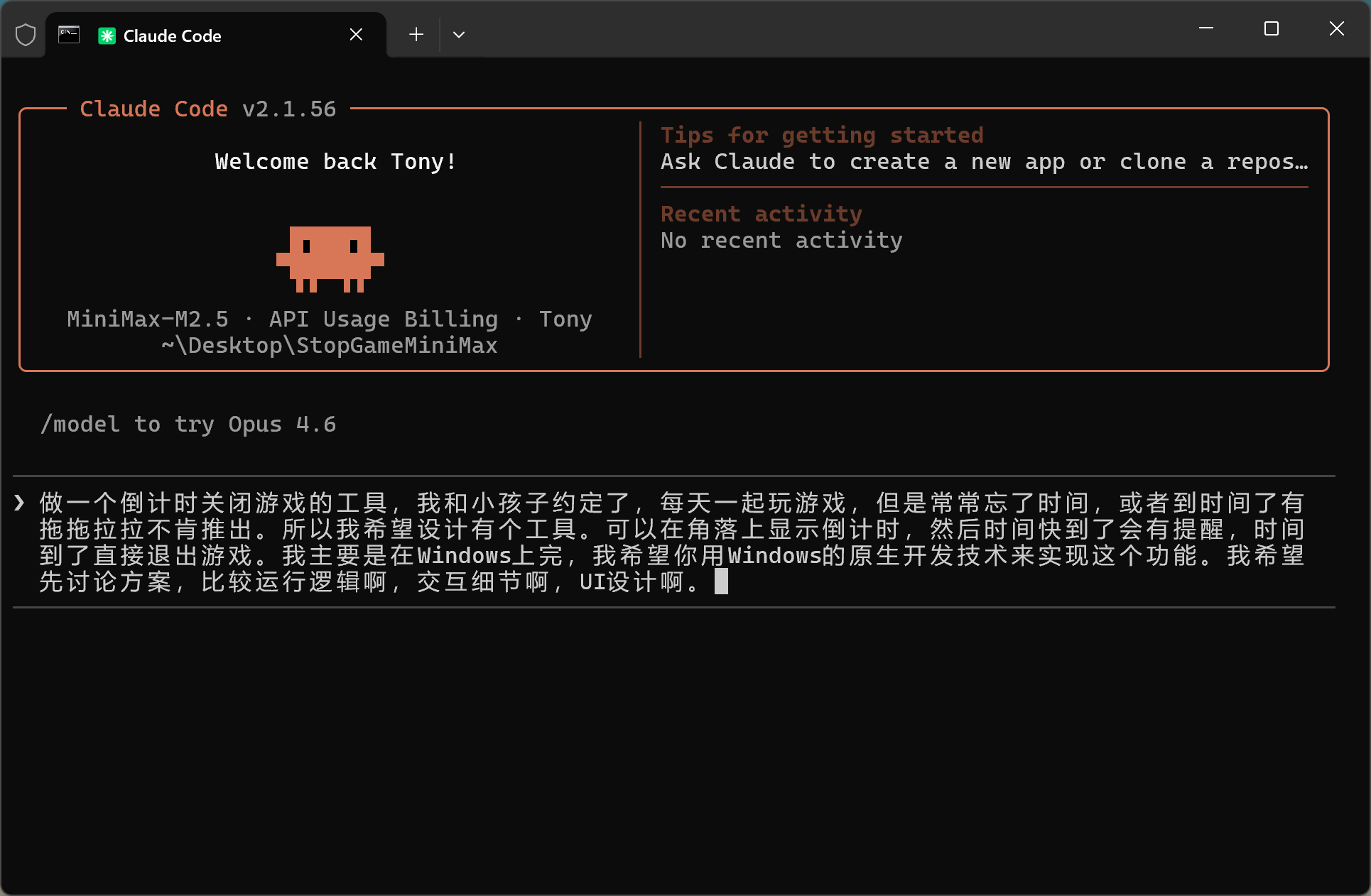The height and width of the screenshot is (896, 1371).
Task: Click the blinking block cursor
Action: click(721, 581)
